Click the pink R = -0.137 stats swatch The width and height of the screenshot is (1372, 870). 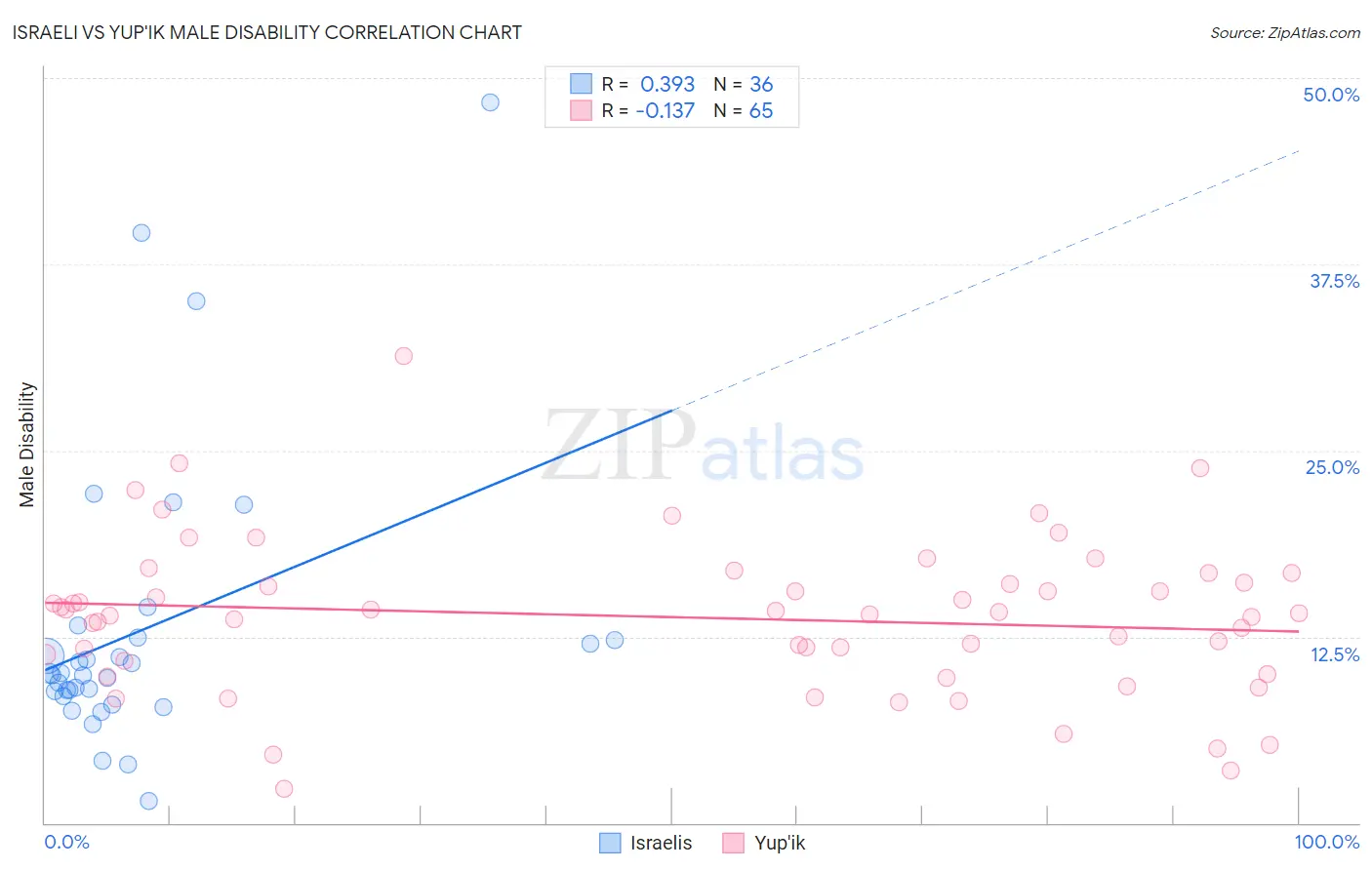582,110
